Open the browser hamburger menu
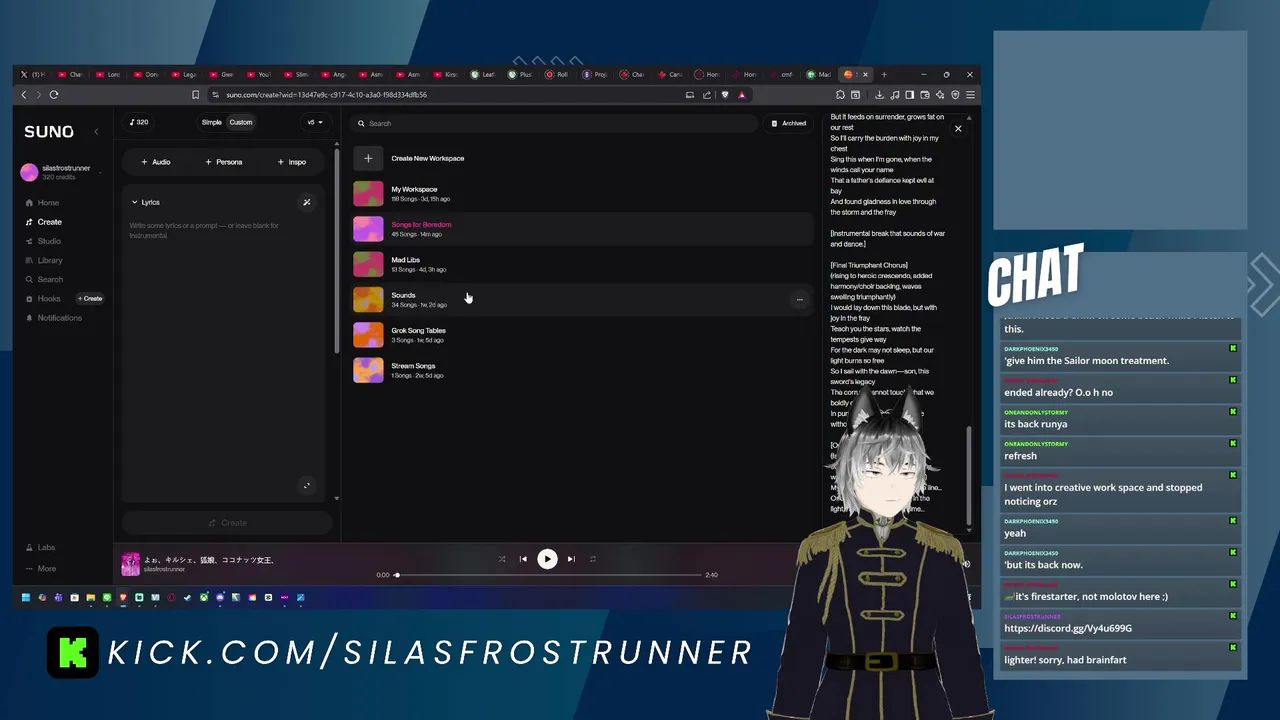 pos(970,95)
